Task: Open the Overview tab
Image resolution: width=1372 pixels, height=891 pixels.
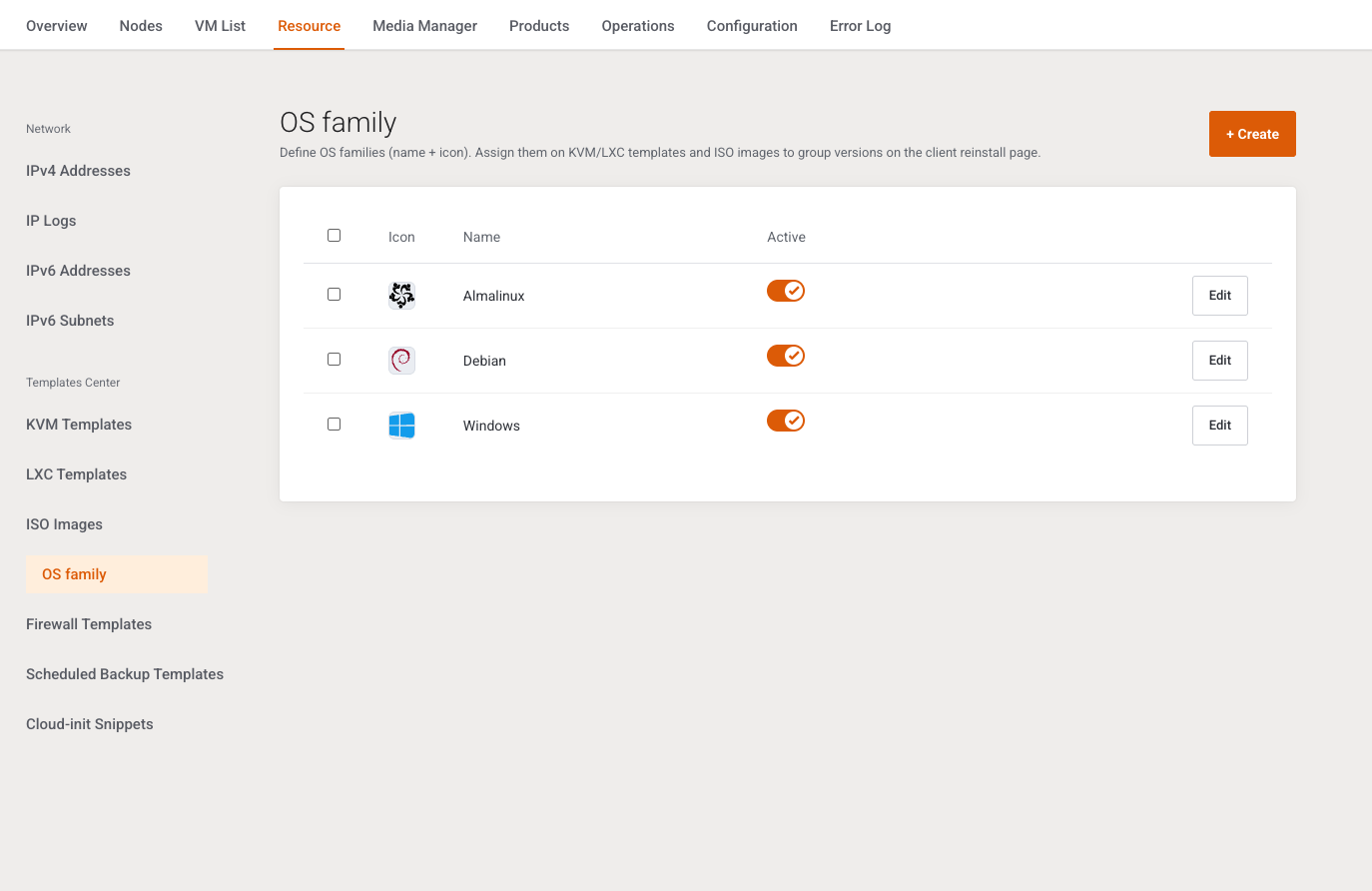Action: click(x=57, y=26)
